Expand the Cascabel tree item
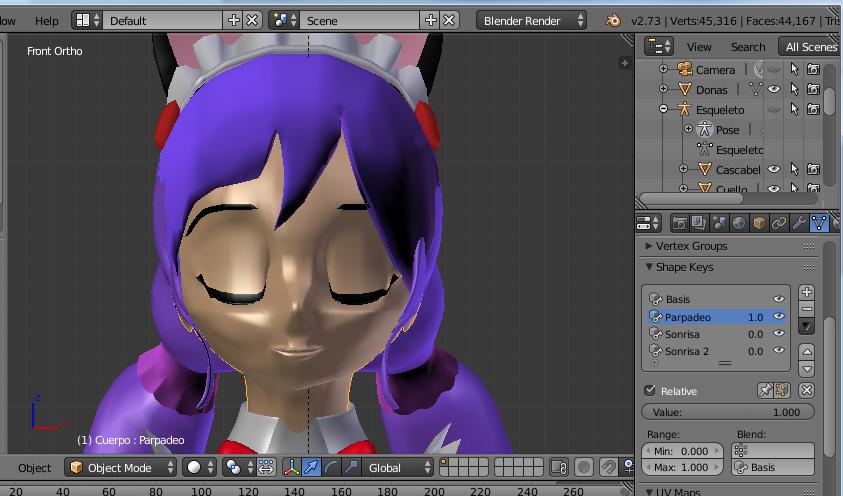Image resolution: width=843 pixels, height=496 pixels. [x=683, y=169]
